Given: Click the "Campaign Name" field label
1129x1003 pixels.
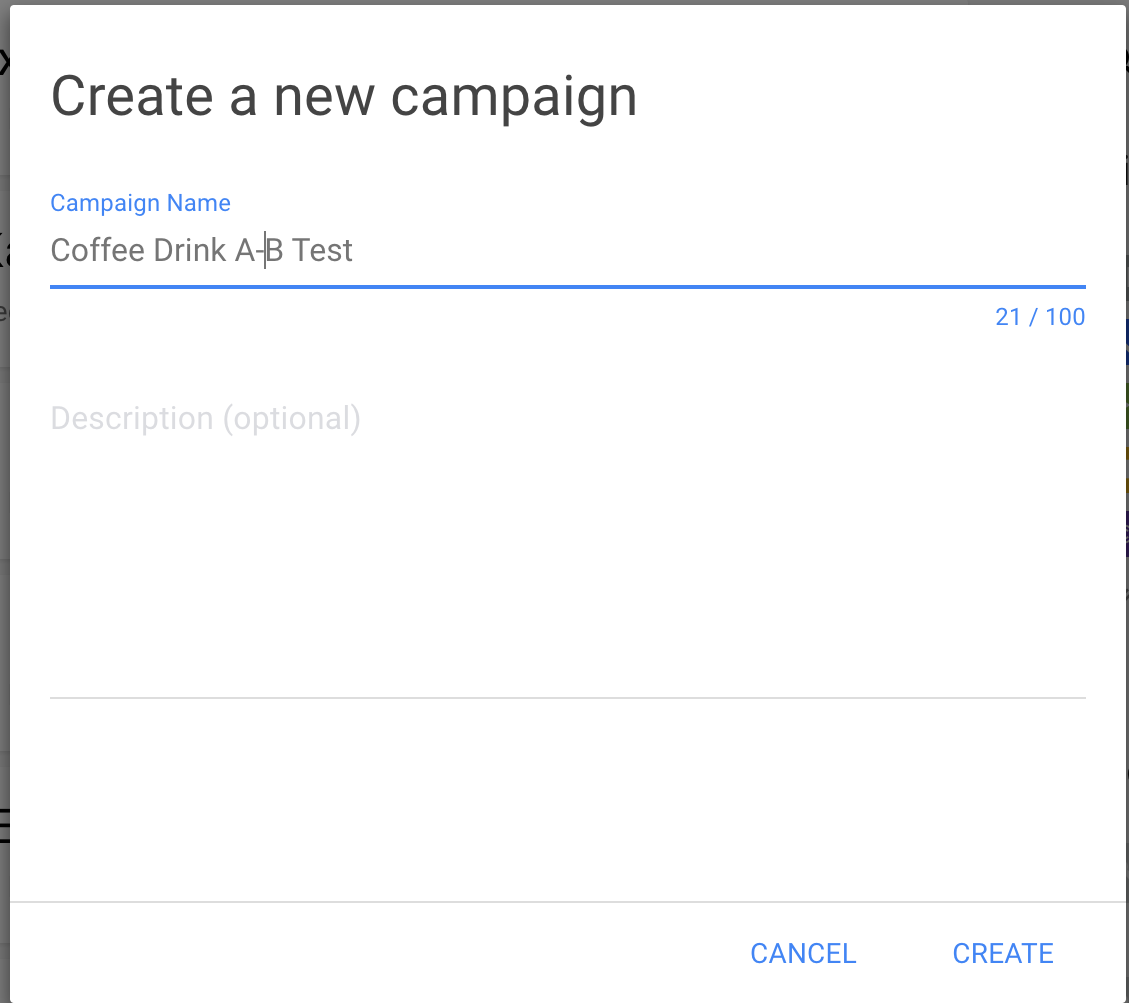Looking at the screenshot, I should coord(140,203).
